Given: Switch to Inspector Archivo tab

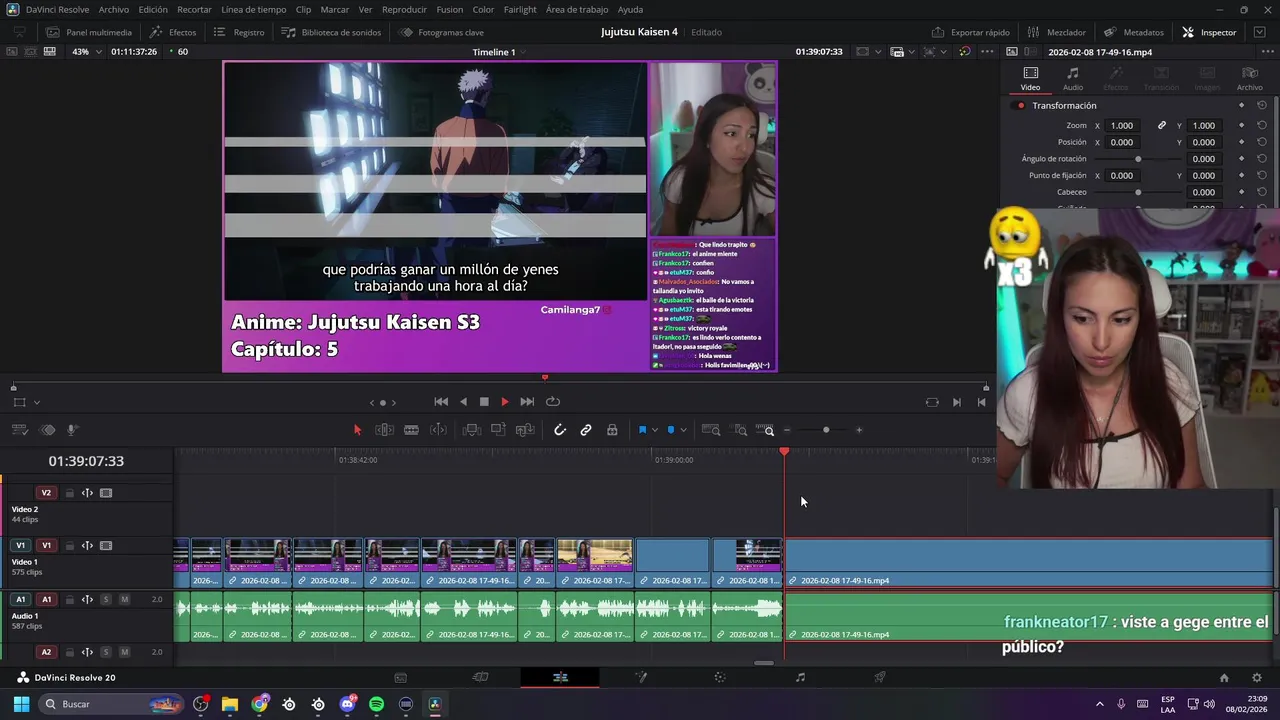Looking at the screenshot, I should pos(1250,79).
